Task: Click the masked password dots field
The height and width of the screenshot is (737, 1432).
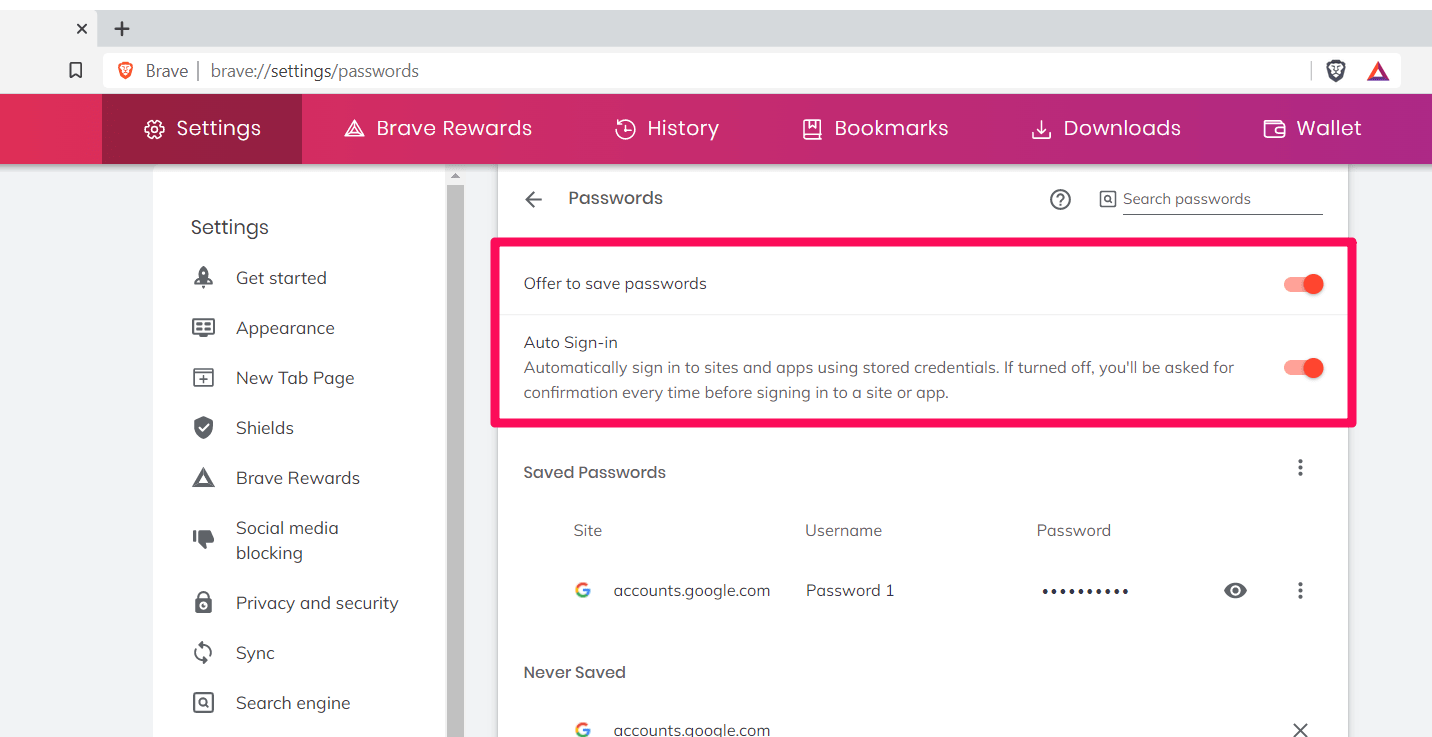Action: click(x=1085, y=591)
